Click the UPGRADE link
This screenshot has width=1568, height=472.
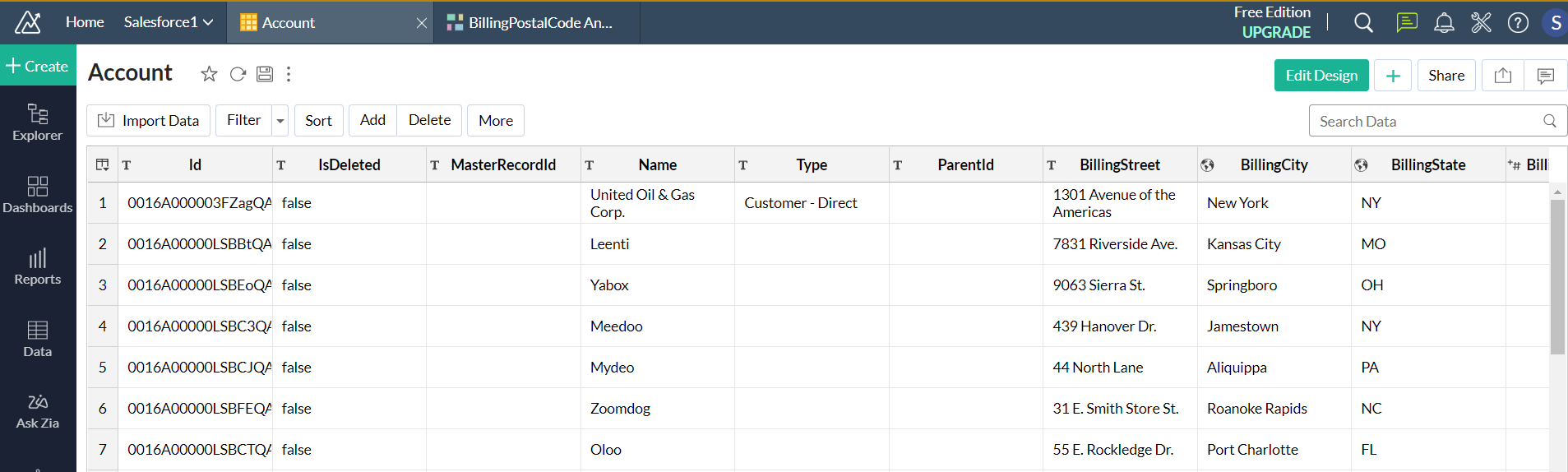1276,32
